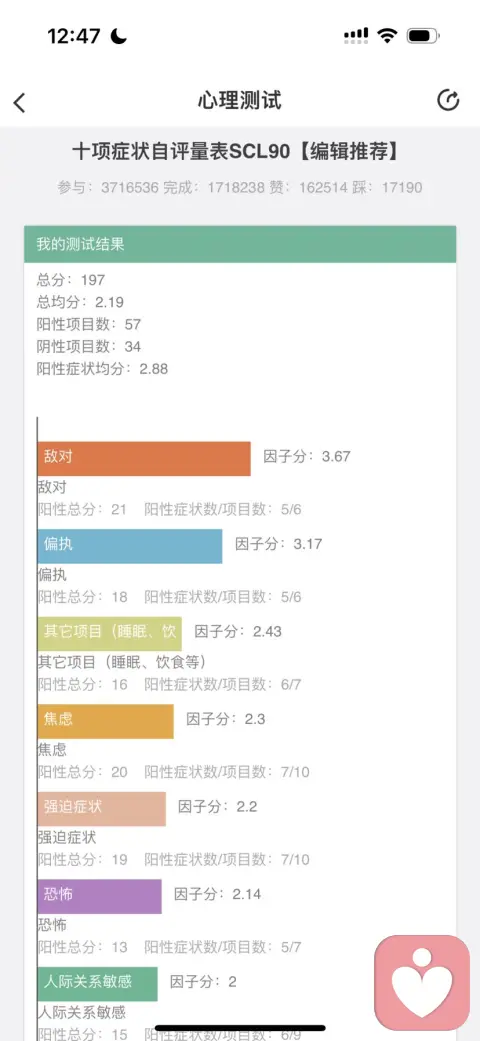
Task: Select the purple 恐怖 bar
Action: coord(100,896)
